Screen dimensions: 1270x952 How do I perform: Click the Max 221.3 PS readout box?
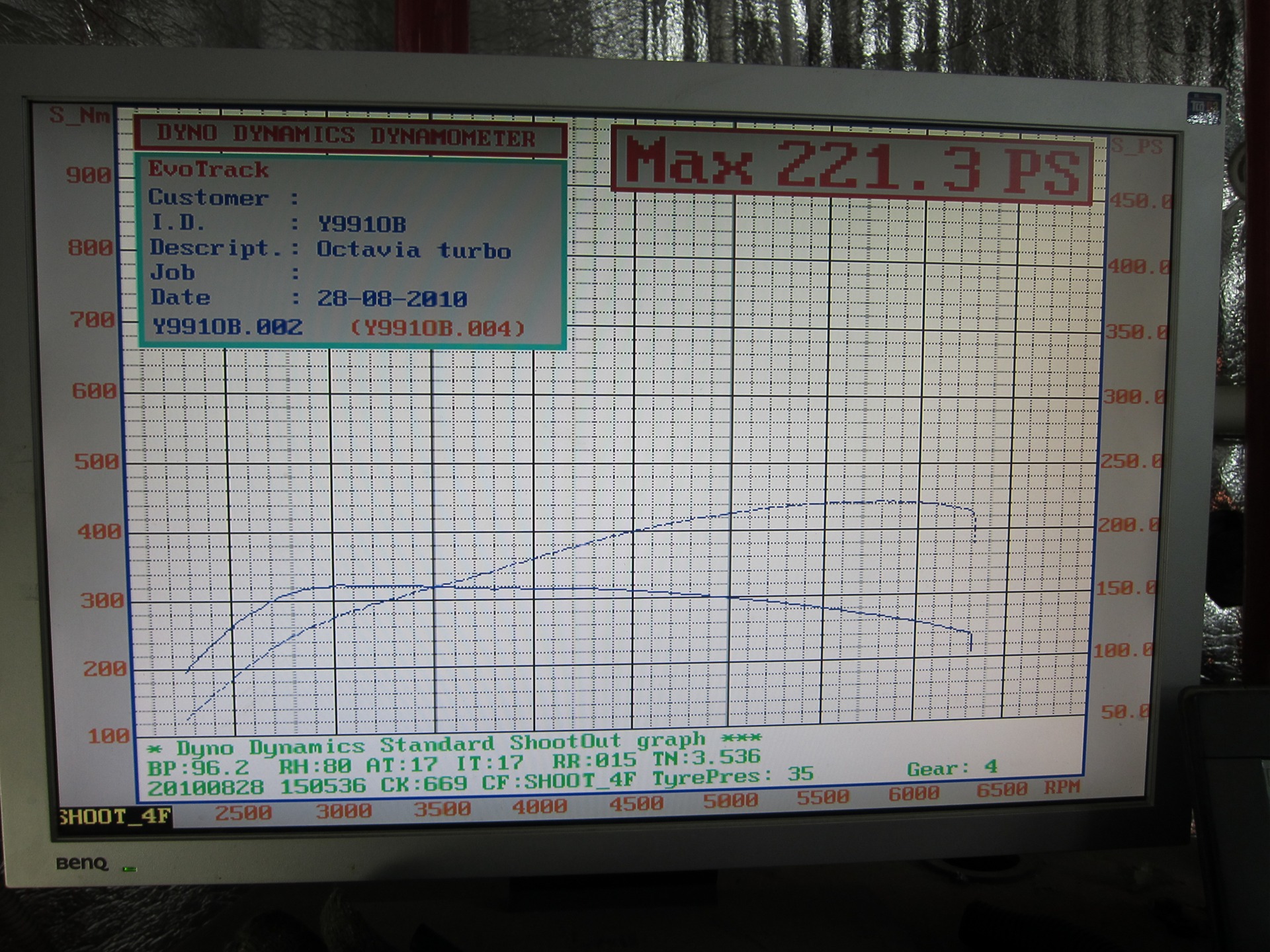point(852,163)
